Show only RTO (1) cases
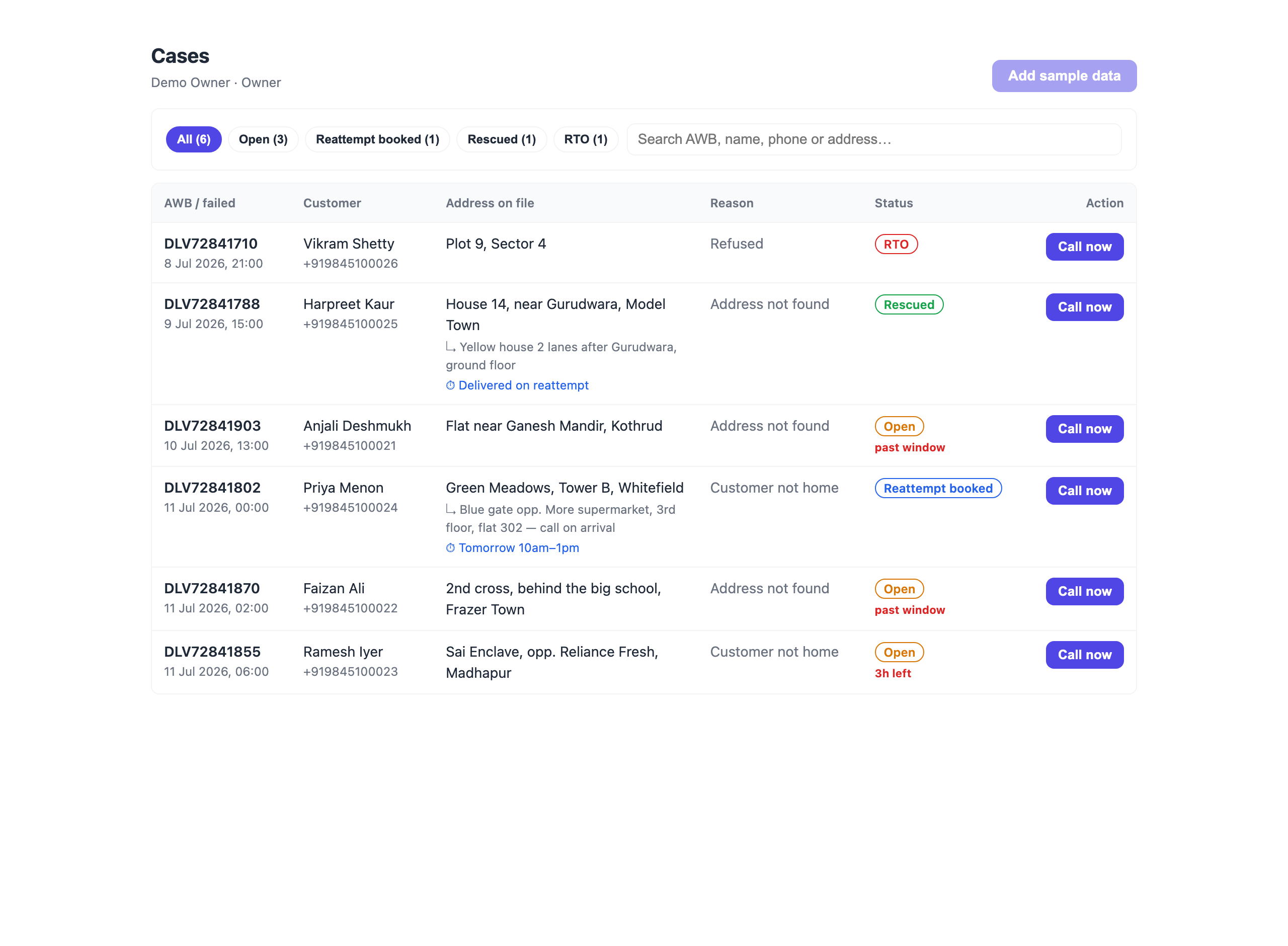Image resolution: width=1288 pixels, height=946 pixels. 586,139
